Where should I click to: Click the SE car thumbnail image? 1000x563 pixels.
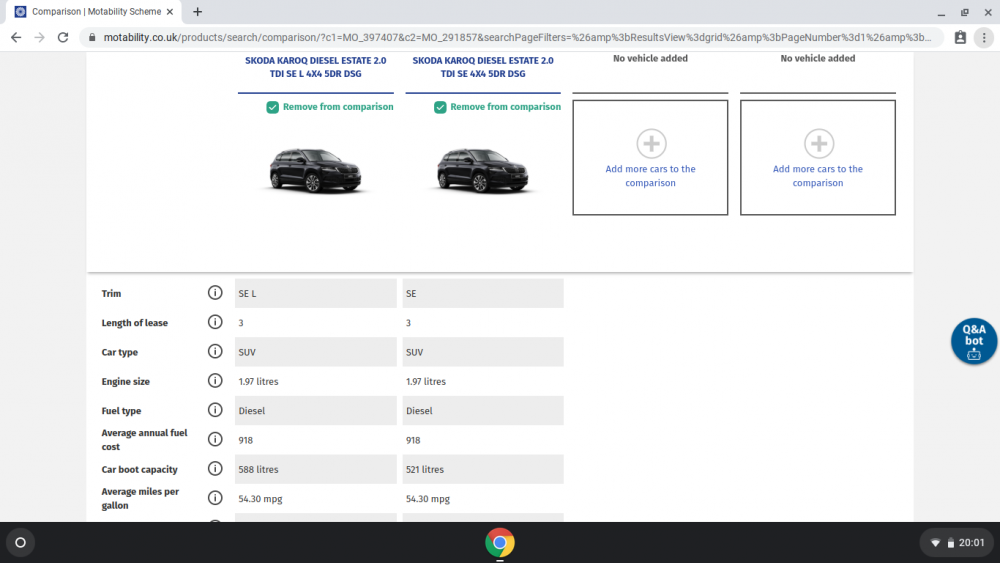[483, 170]
